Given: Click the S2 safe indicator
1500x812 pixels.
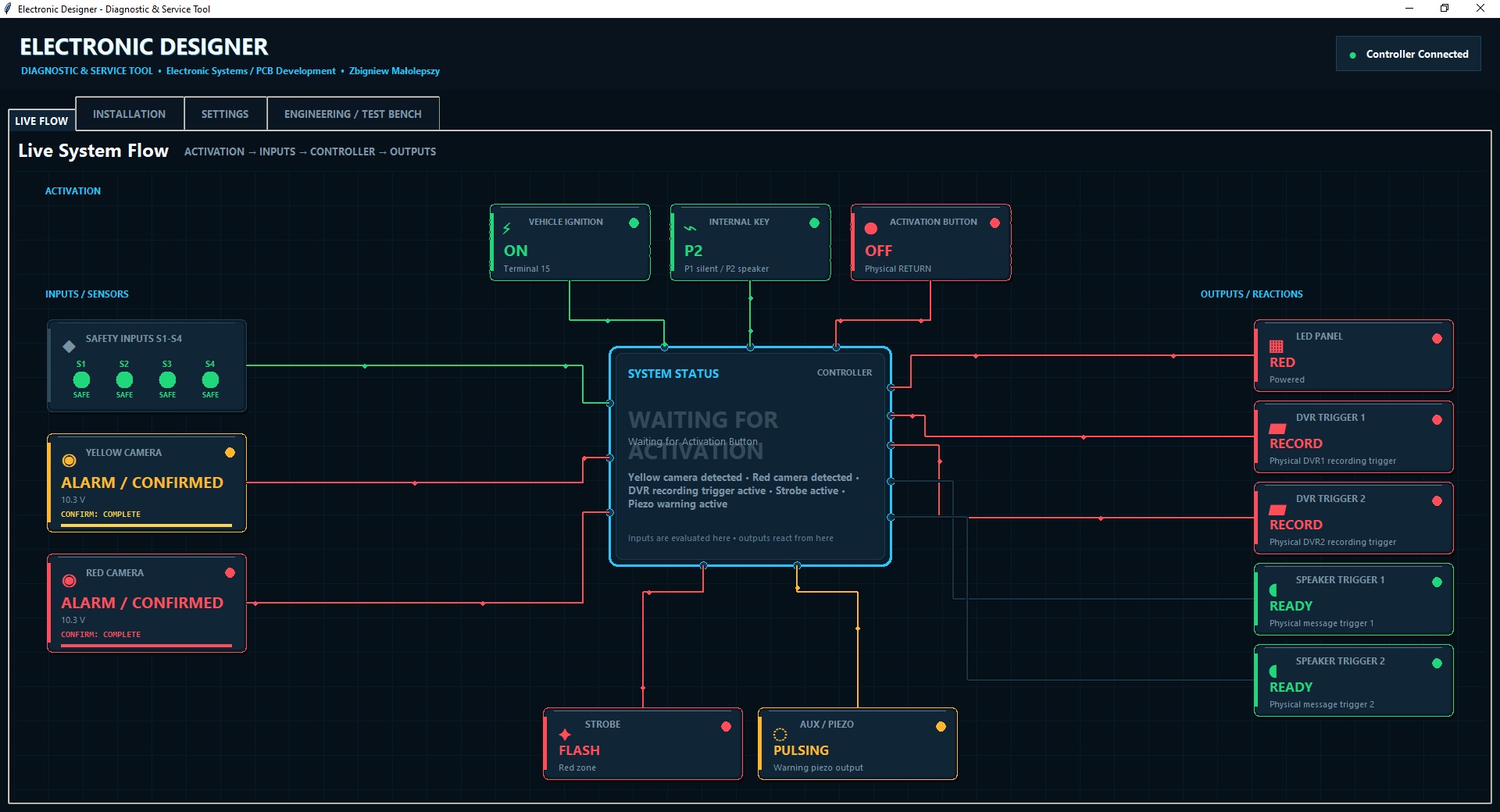Looking at the screenshot, I should 124,379.
